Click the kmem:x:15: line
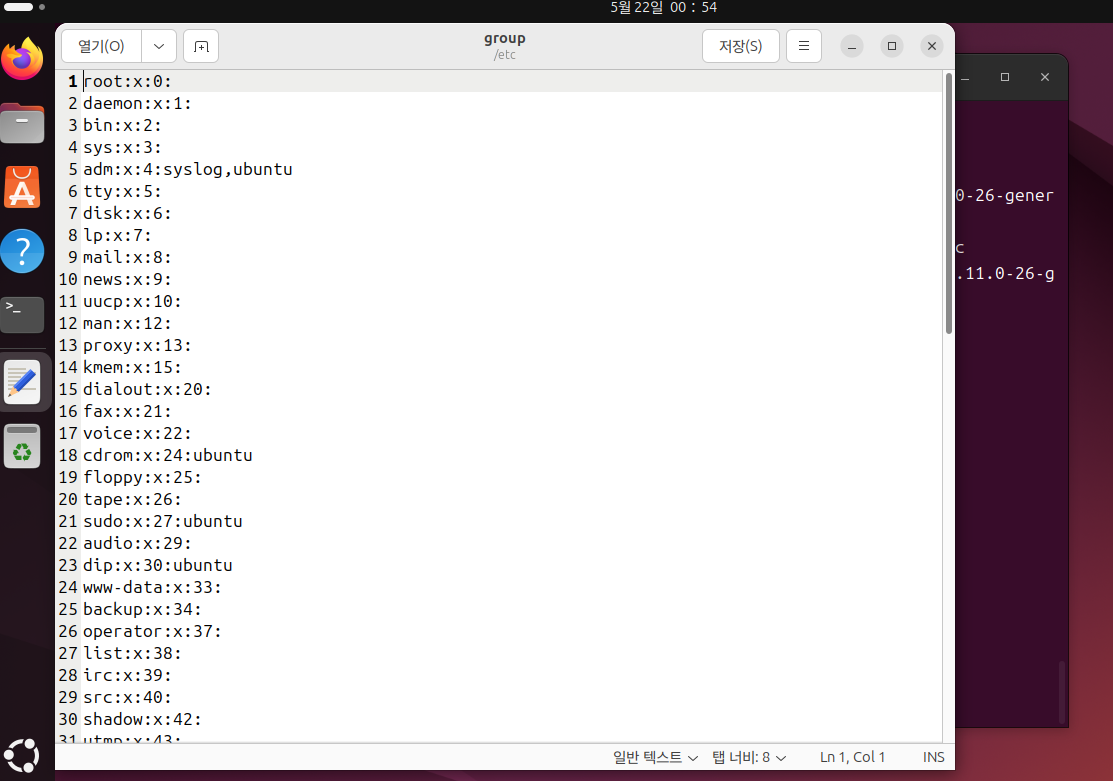Viewport: 1113px width, 781px height. tap(132, 368)
